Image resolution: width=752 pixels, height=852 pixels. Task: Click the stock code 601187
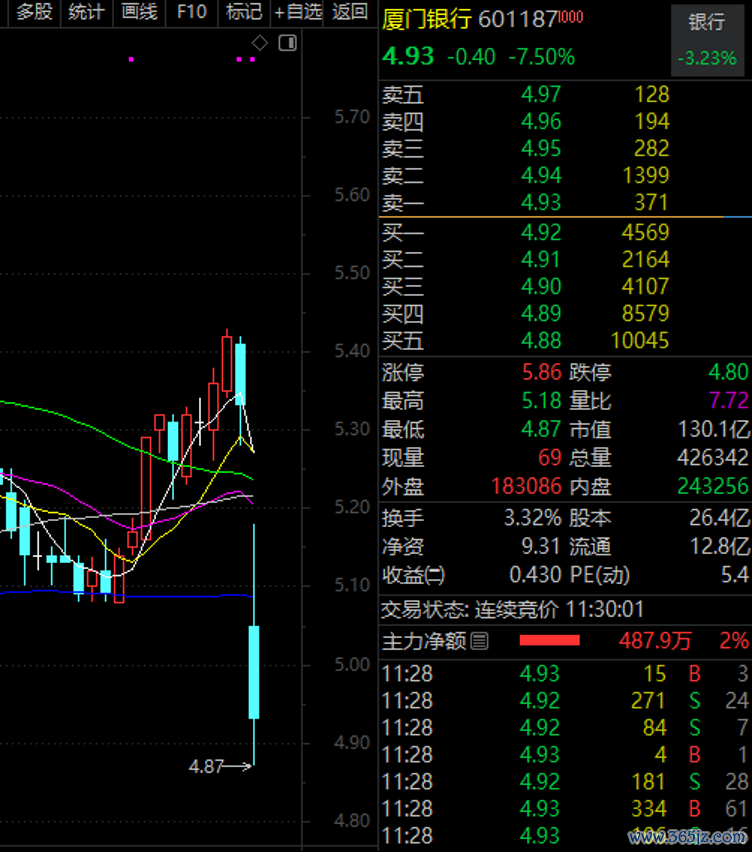pyautogui.click(x=518, y=20)
